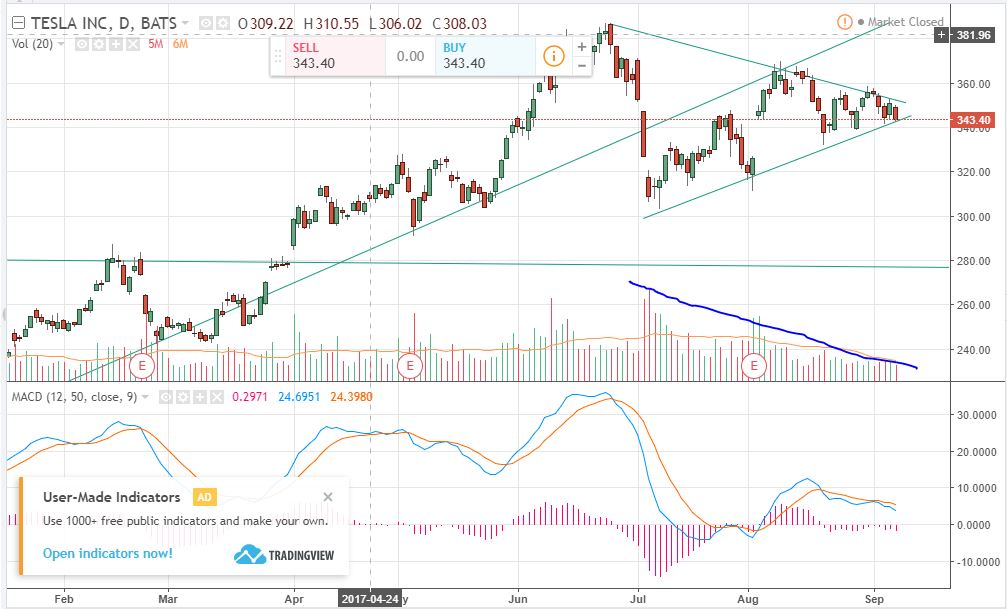Click the Market Closed status text
The width and height of the screenshot is (1007, 609).
click(x=906, y=22)
